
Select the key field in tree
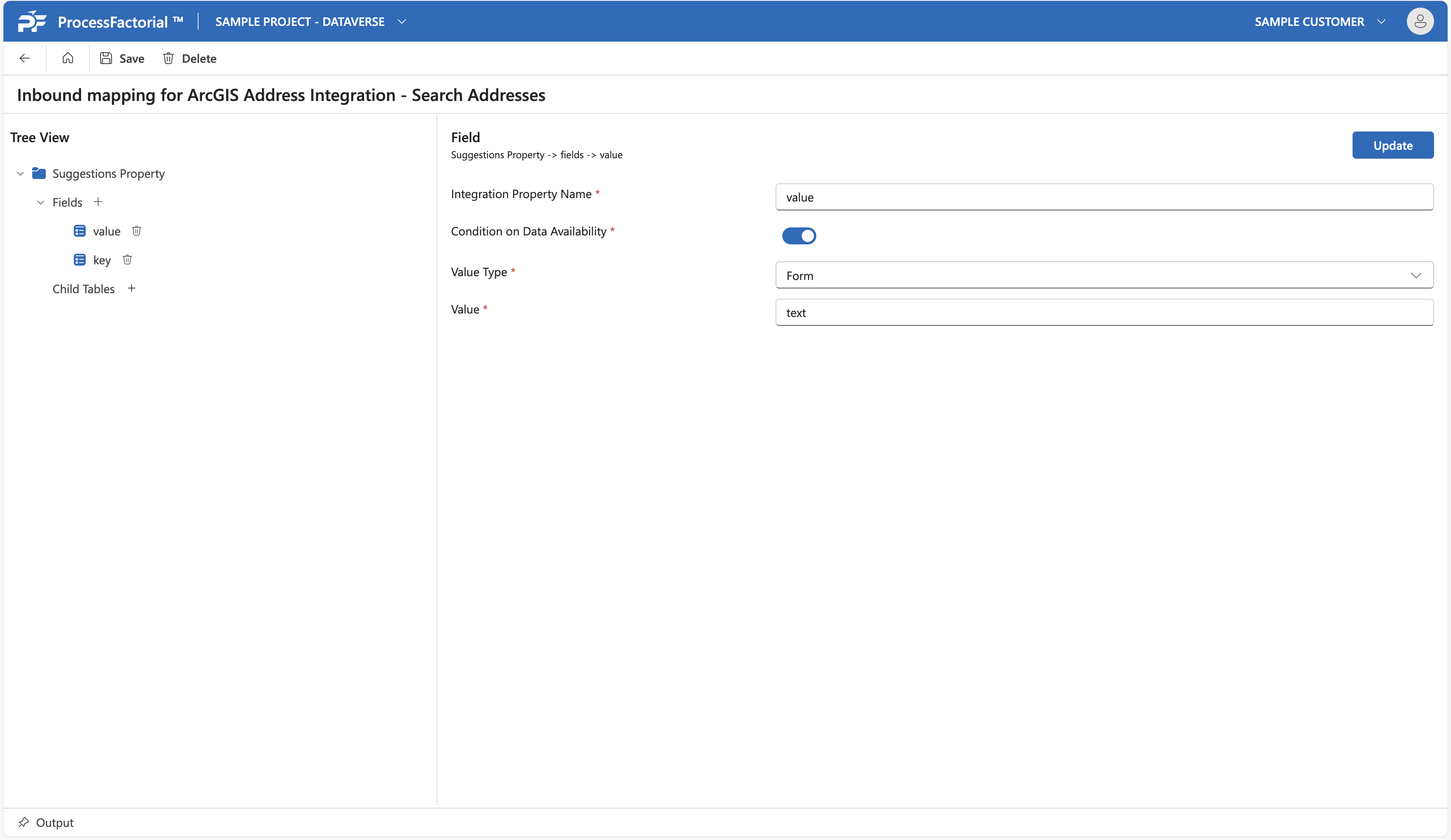pos(102,260)
